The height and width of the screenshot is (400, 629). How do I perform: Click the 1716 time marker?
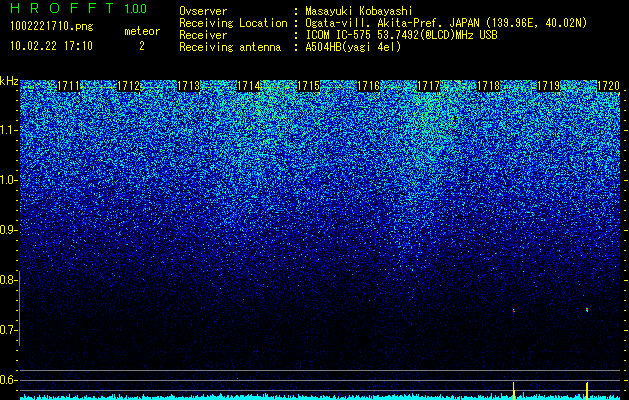(x=369, y=86)
